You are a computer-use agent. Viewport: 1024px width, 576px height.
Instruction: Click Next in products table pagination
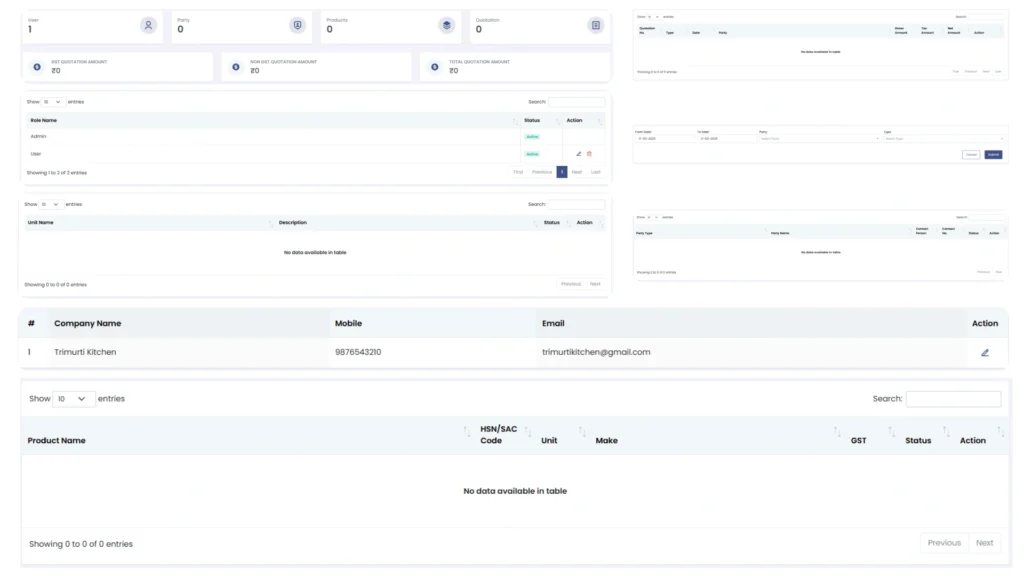pyautogui.click(x=984, y=543)
